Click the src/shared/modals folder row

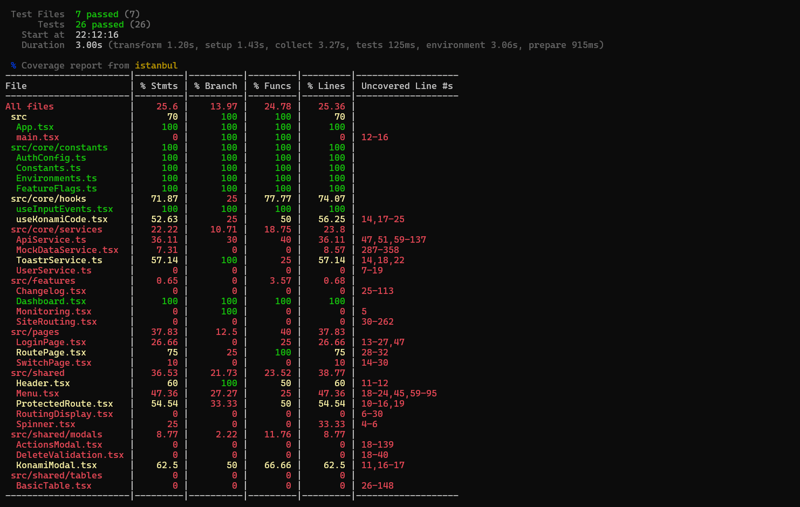click(x=56, y=435)
